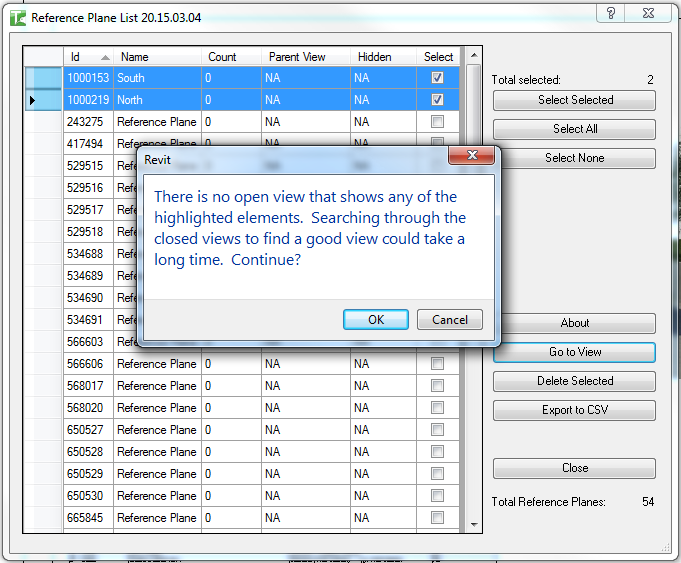Click the South name cell
The height and width of the screenshot is (563, 681).
(157, 78)
